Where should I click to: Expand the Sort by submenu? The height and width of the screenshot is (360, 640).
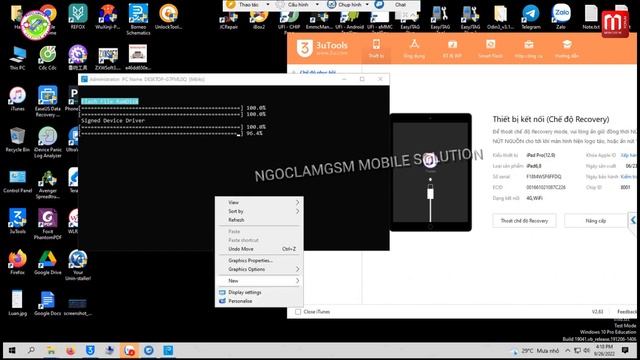(x=260, y=211)
